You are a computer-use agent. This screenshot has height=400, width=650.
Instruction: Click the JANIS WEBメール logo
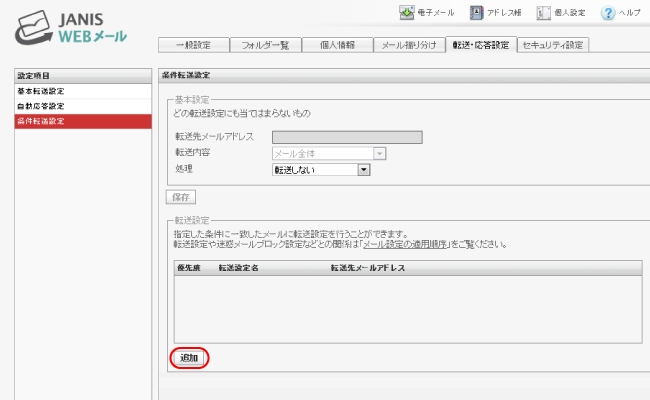pyautogui.click(x=71, y=27)
